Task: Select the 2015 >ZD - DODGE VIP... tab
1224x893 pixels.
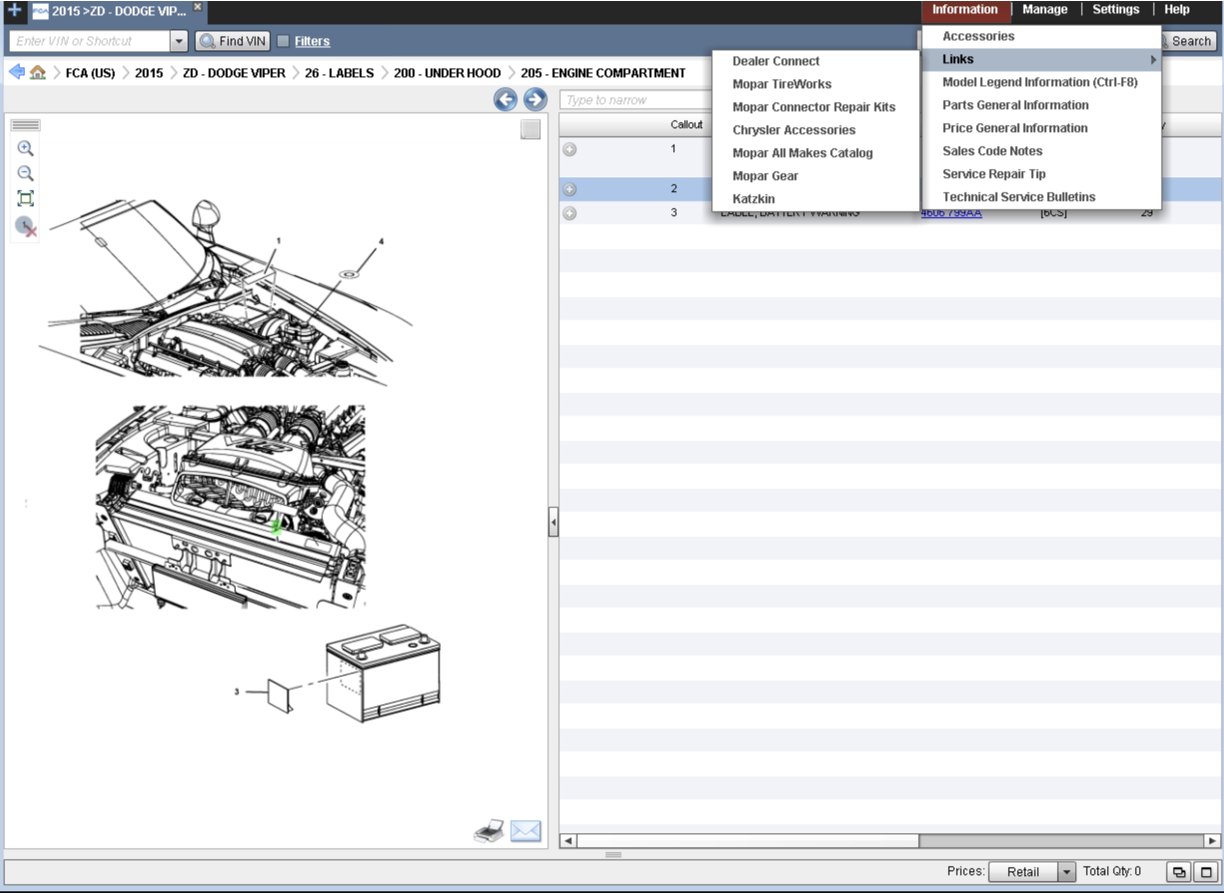Action: (109, 11)
